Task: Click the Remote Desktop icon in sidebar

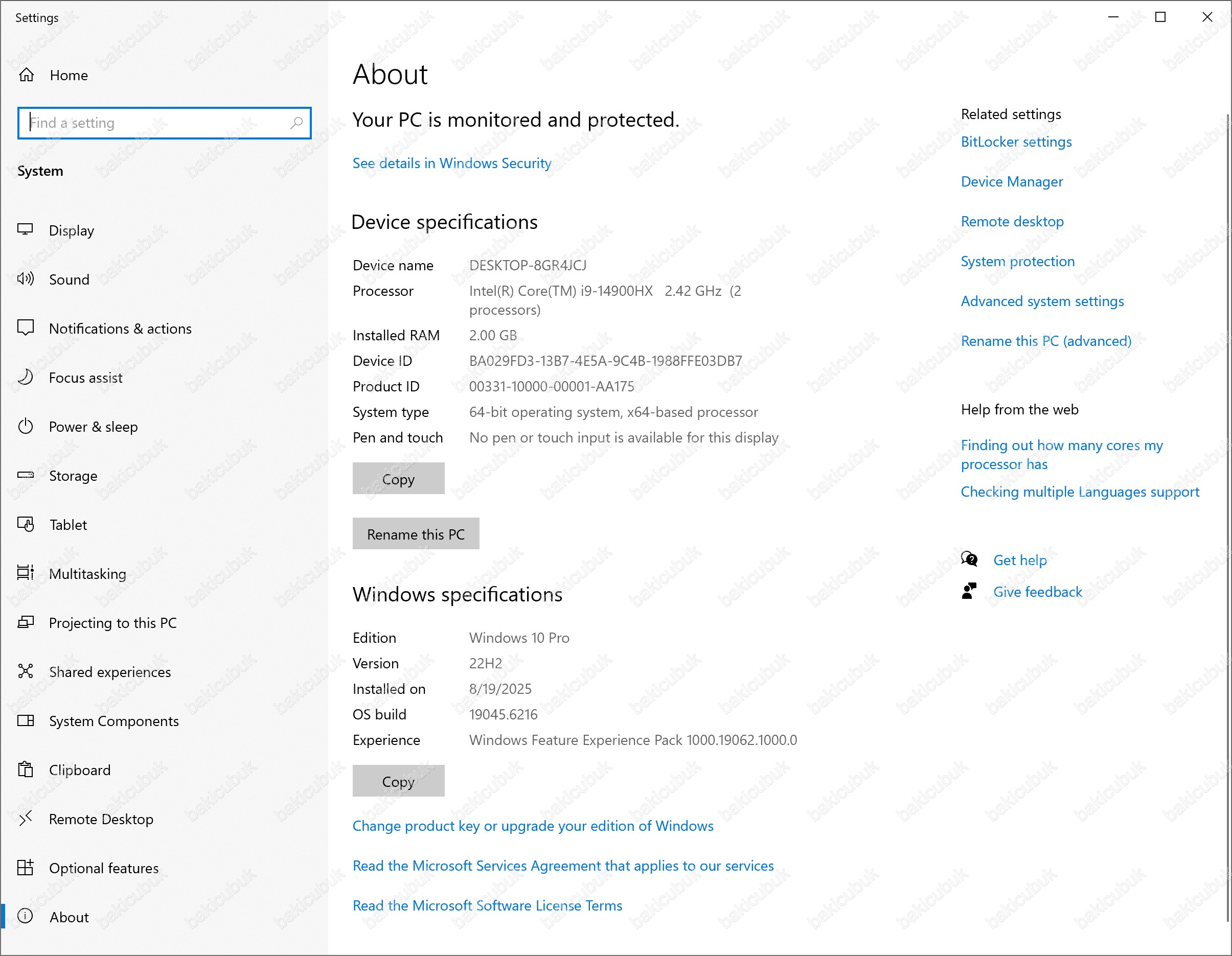Action: tap(26, 818)
